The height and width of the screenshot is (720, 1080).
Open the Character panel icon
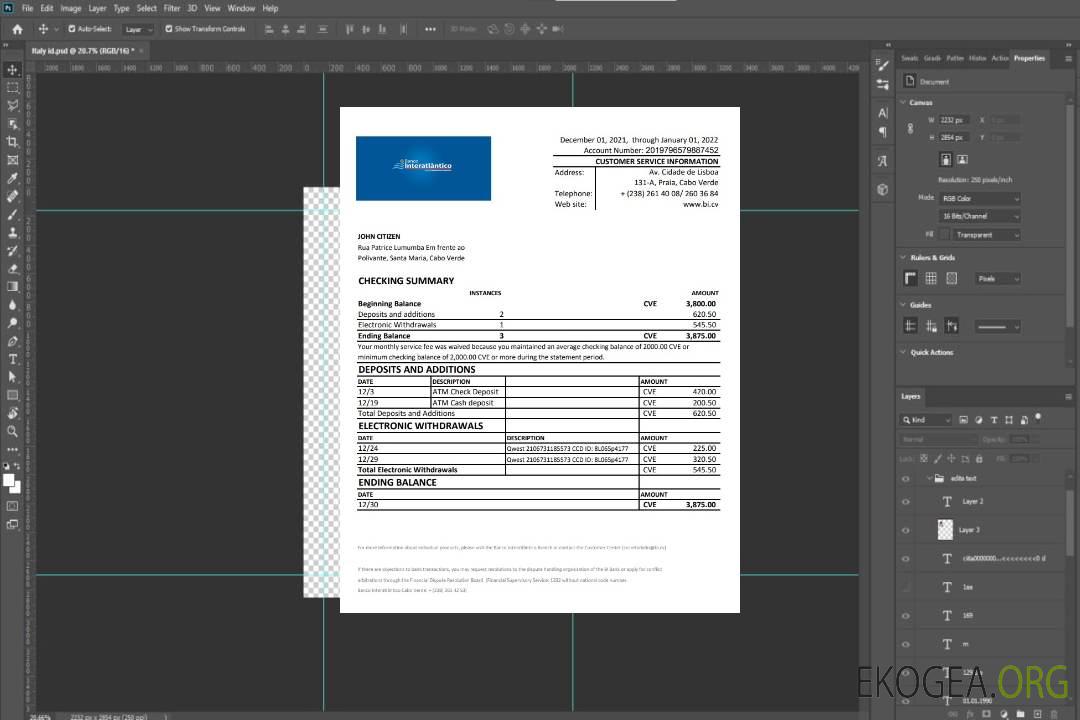[882, 113]
